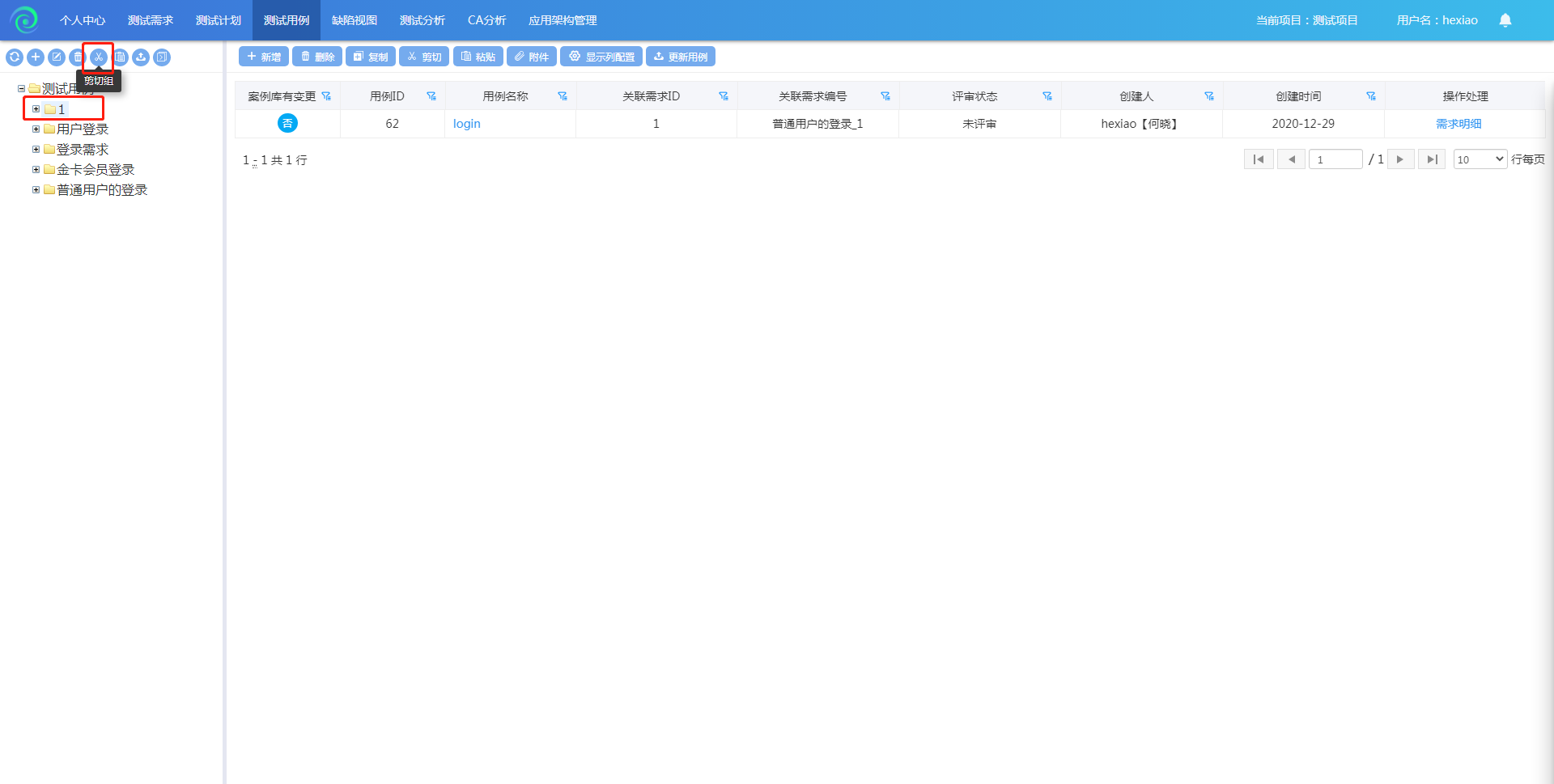Click the page number input field
This screenshot has width=1554, height=784.
pyautogui.click(x=1335, y=159)
